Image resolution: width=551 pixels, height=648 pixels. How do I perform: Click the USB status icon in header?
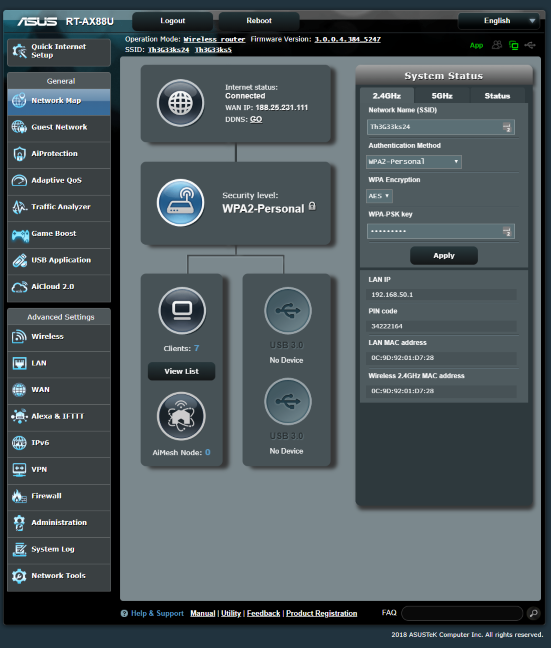click(x=530, y=45)
